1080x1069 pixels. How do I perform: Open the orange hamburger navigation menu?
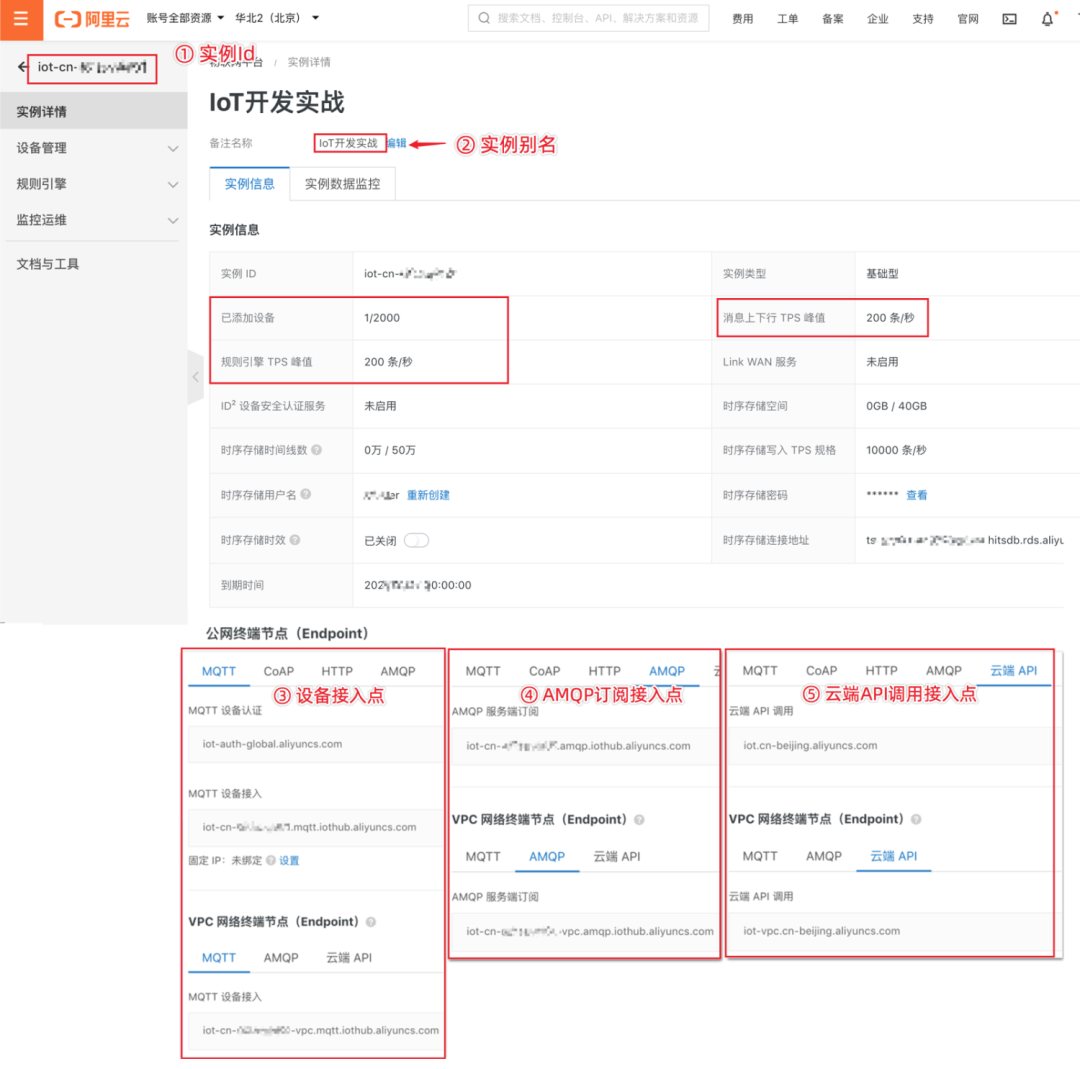click(21, 19)
